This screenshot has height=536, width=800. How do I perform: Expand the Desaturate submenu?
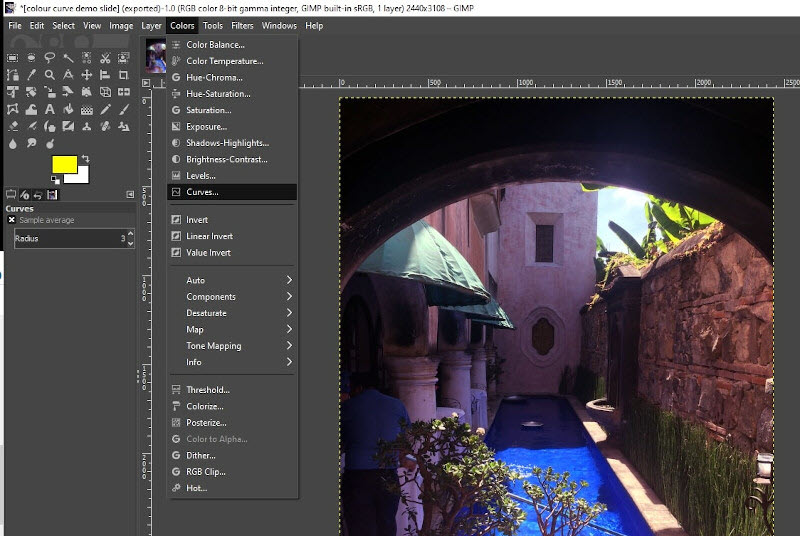[x=232, y=313]
